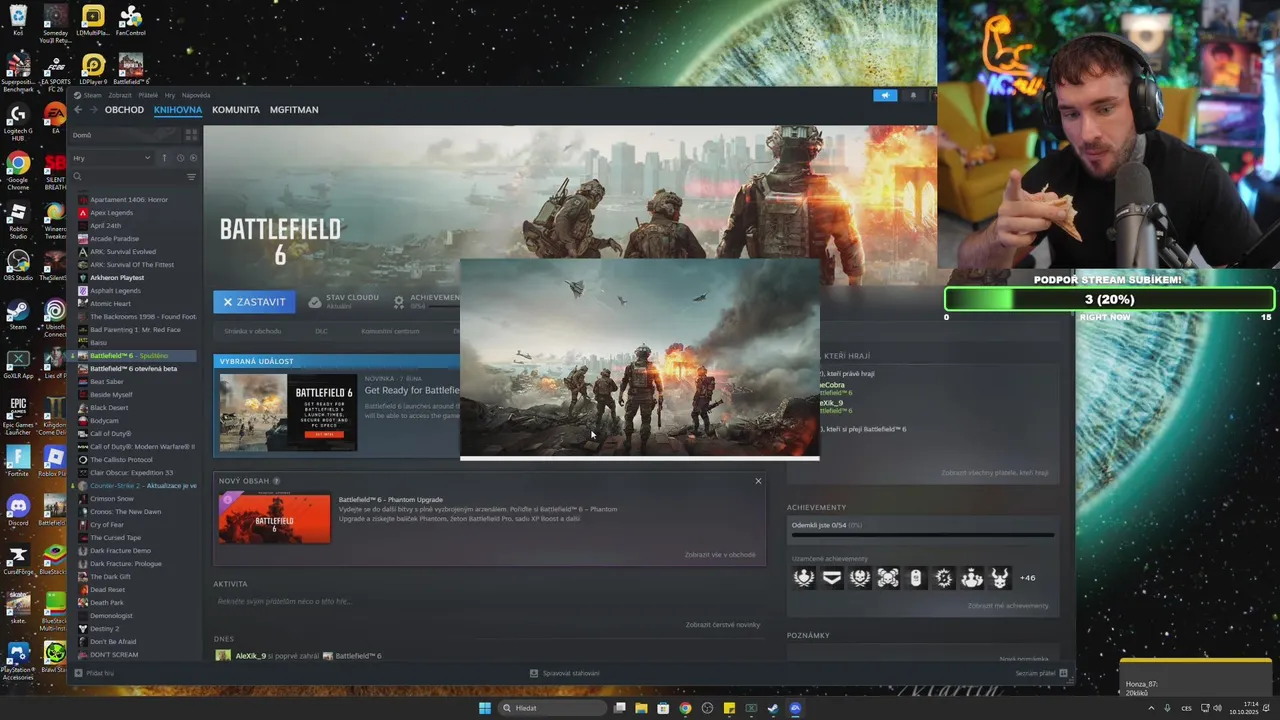The image size is (1280, 720).
Task: Go back with Steam's left navigation arrow
Action: pyautogui.click(x=78, y=110)
